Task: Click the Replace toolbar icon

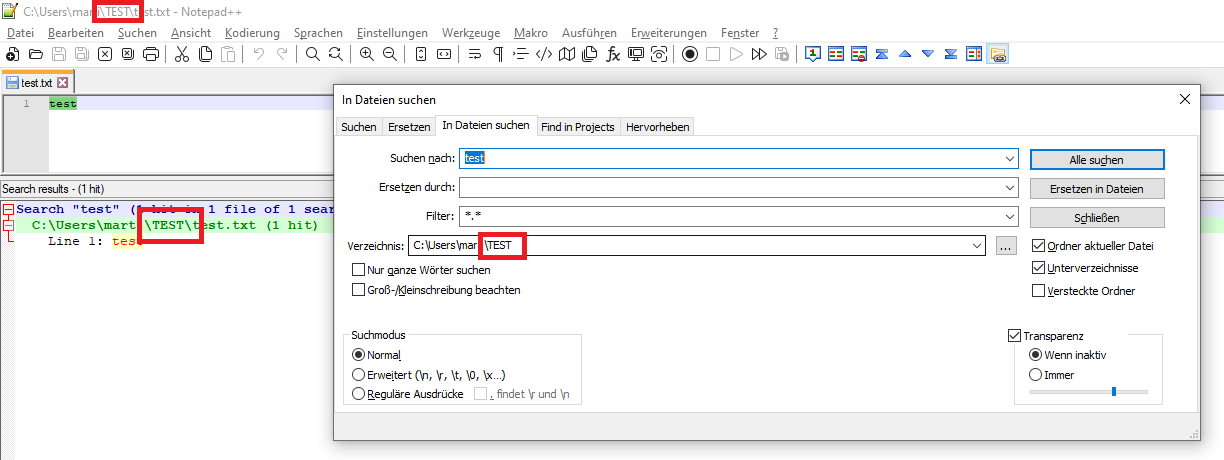Action: coord(336,54)
